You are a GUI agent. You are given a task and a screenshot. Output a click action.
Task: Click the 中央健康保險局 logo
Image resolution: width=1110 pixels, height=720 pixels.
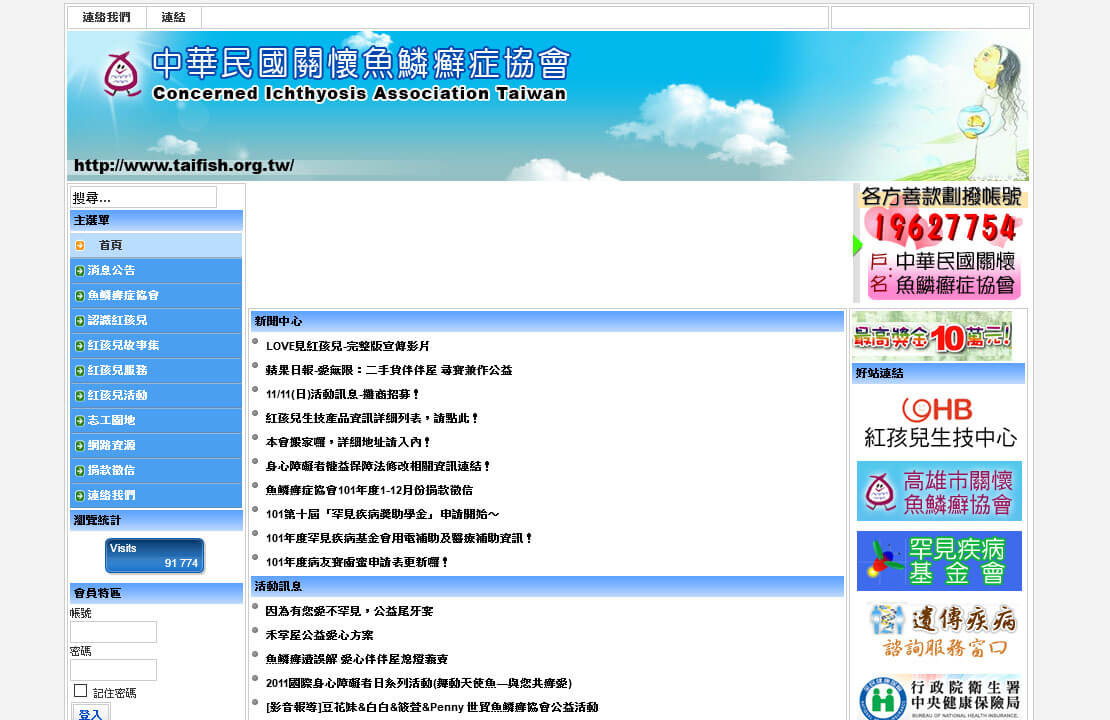click(938, 698)
